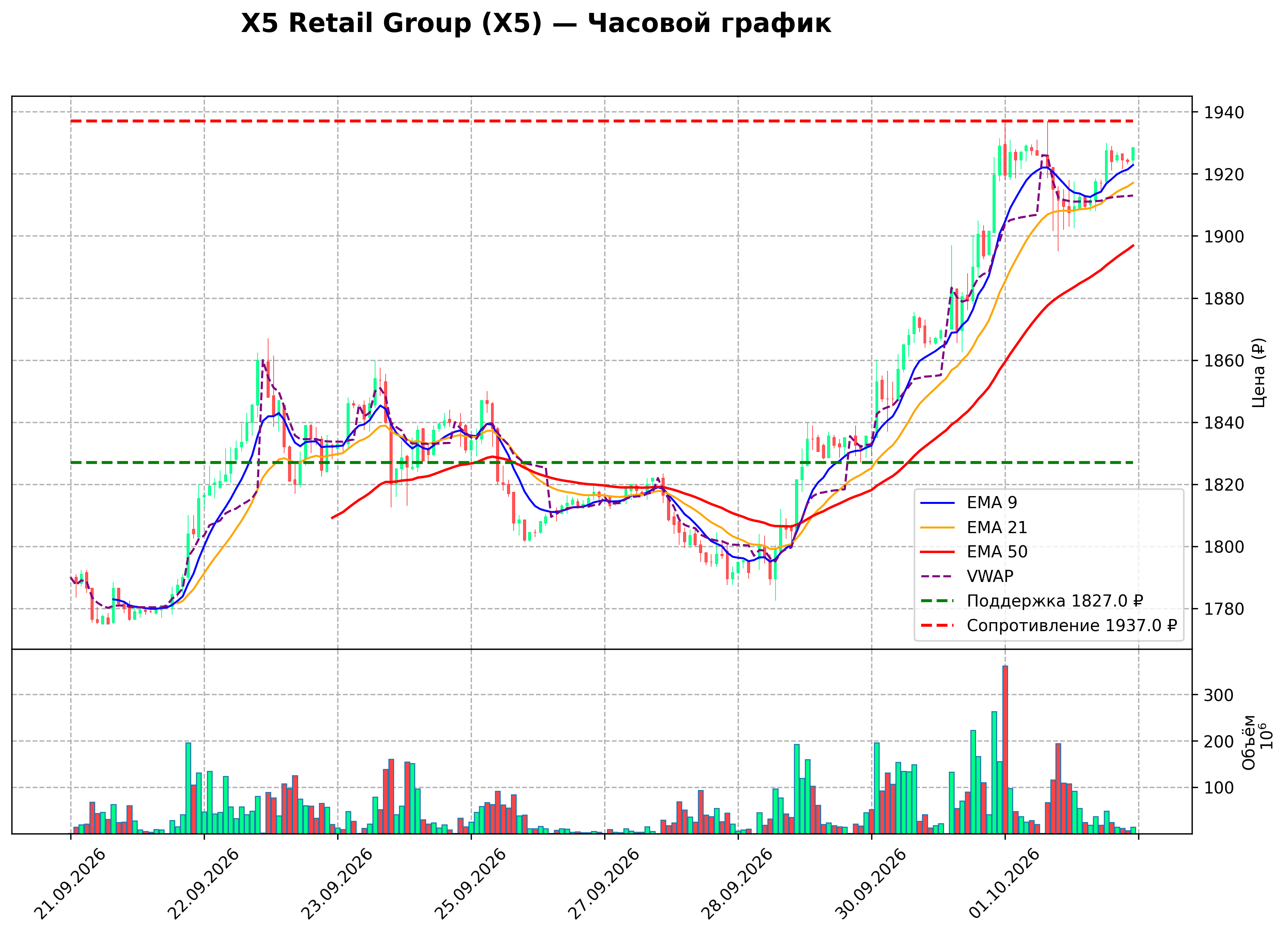1288x934 pixels.
Task: Click the 1840 price axis label
Action: 1224,422
